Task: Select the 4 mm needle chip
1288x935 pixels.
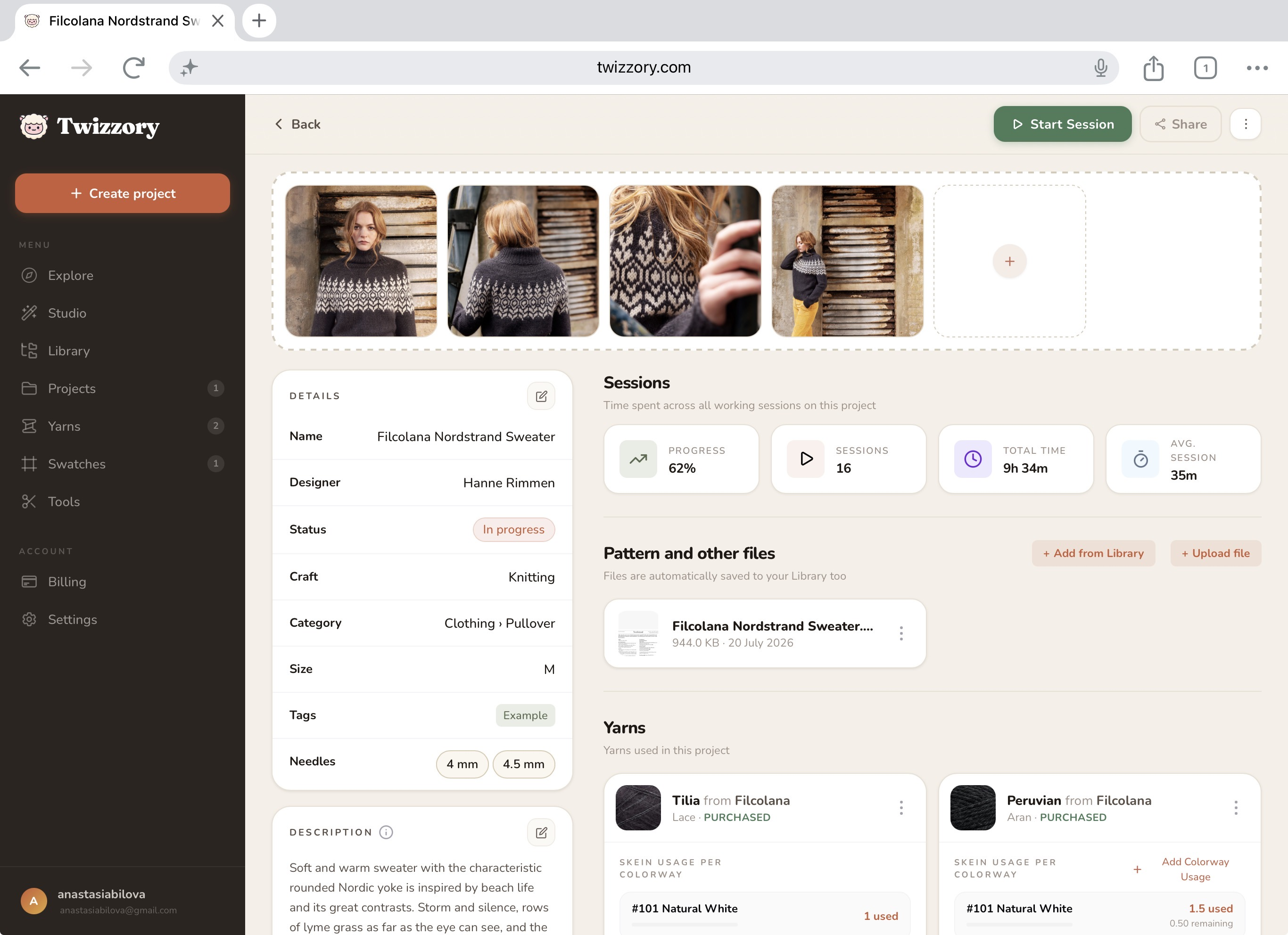Action: pyautogui.click(x=462, y=764)
